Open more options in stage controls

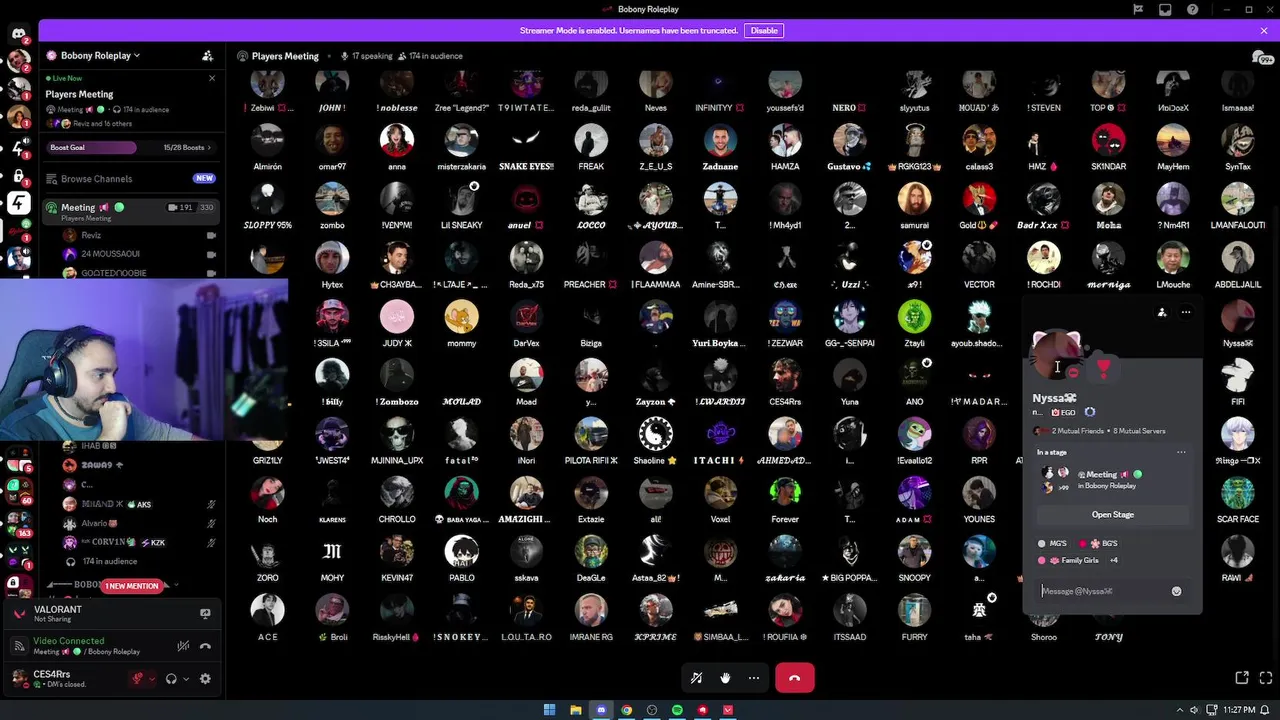click(x=754, y=678)
